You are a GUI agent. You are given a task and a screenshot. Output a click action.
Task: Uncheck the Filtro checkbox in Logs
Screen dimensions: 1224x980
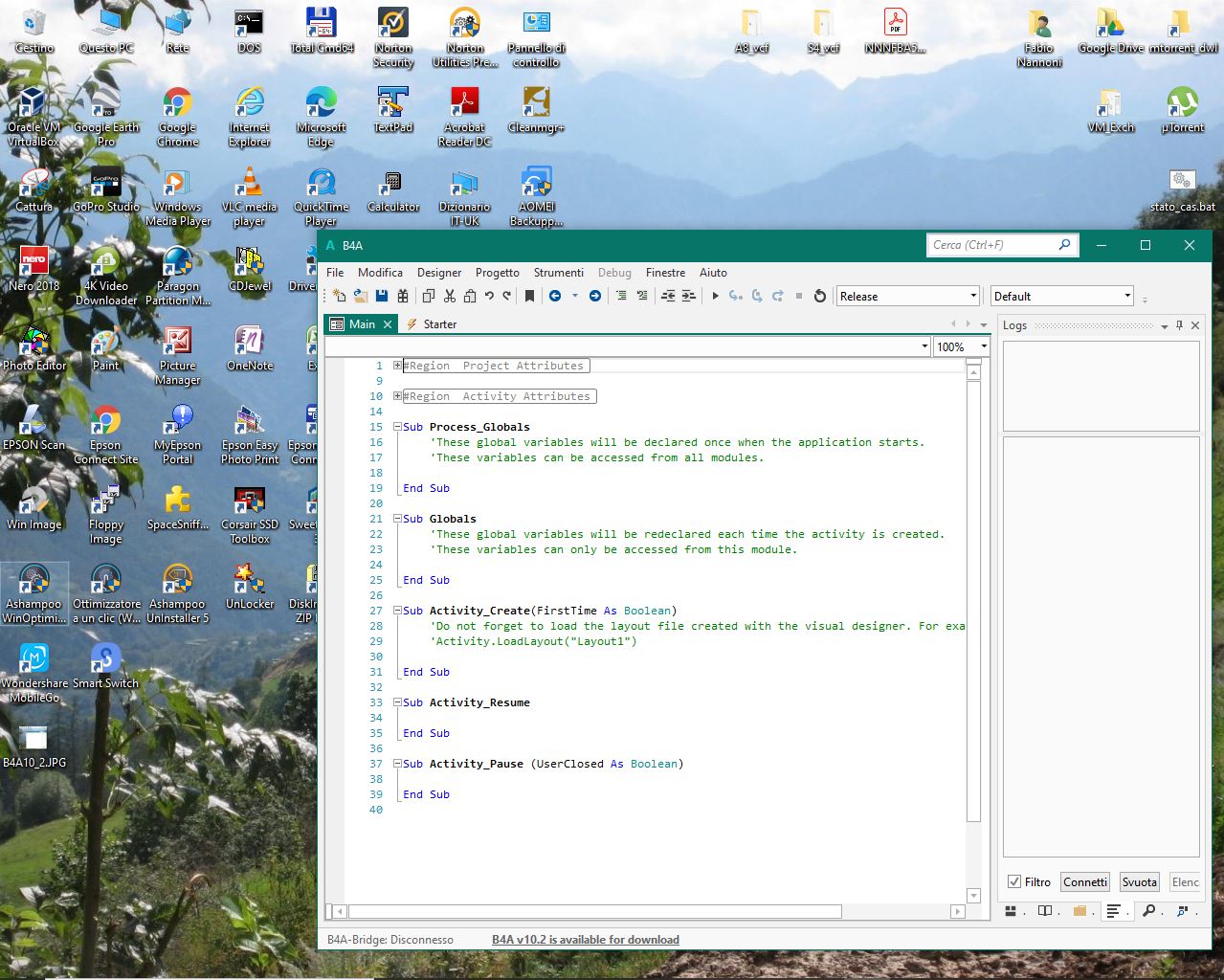pyautogui.click(x=1014, y=882)
